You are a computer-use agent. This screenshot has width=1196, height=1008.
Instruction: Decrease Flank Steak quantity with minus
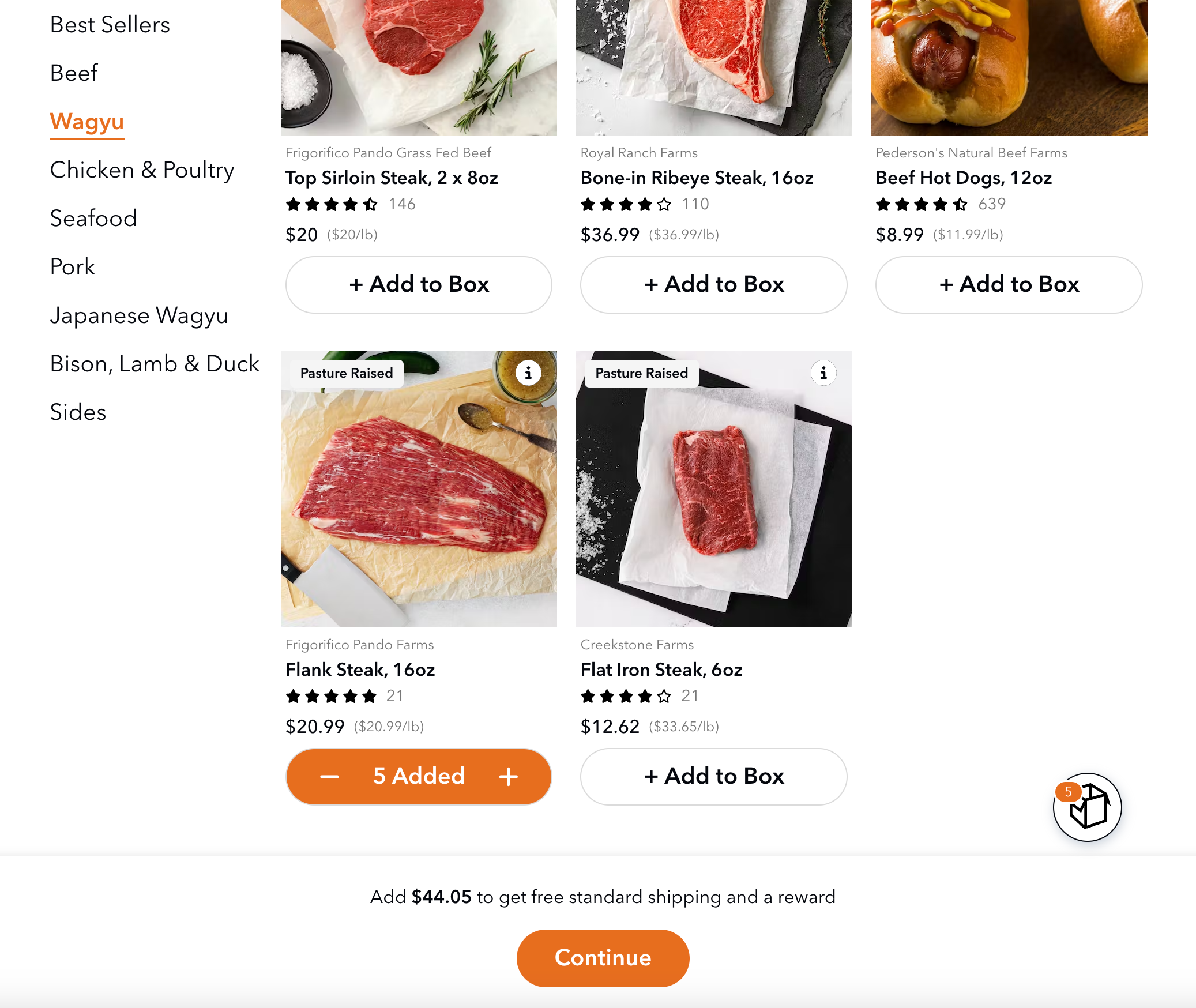(330, 776)
